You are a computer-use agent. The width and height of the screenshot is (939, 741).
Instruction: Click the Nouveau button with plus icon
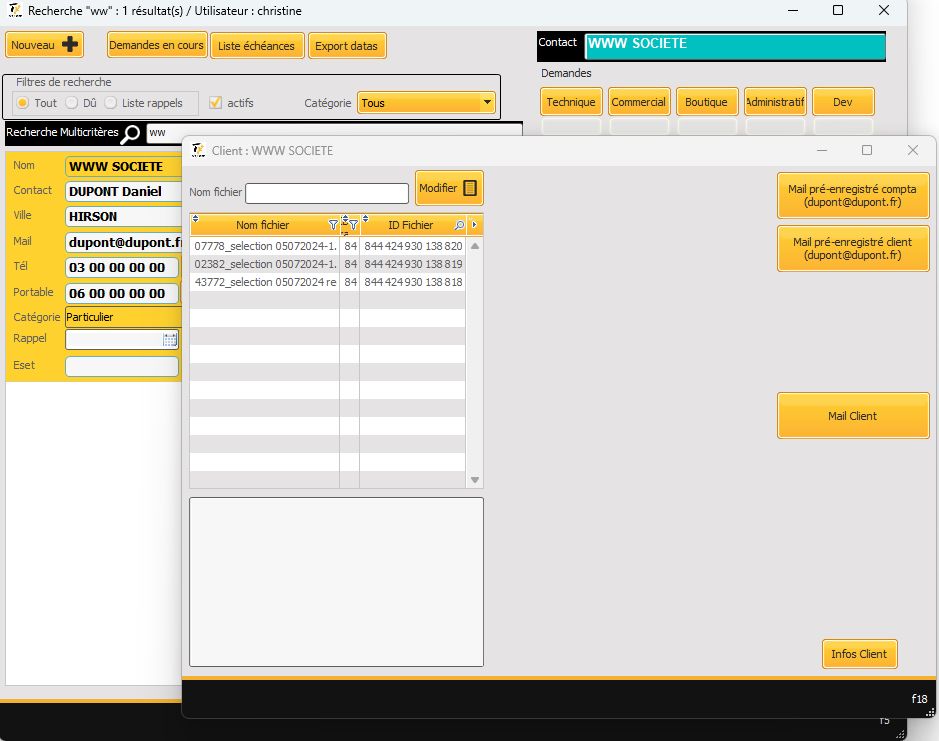coord(44,45)
